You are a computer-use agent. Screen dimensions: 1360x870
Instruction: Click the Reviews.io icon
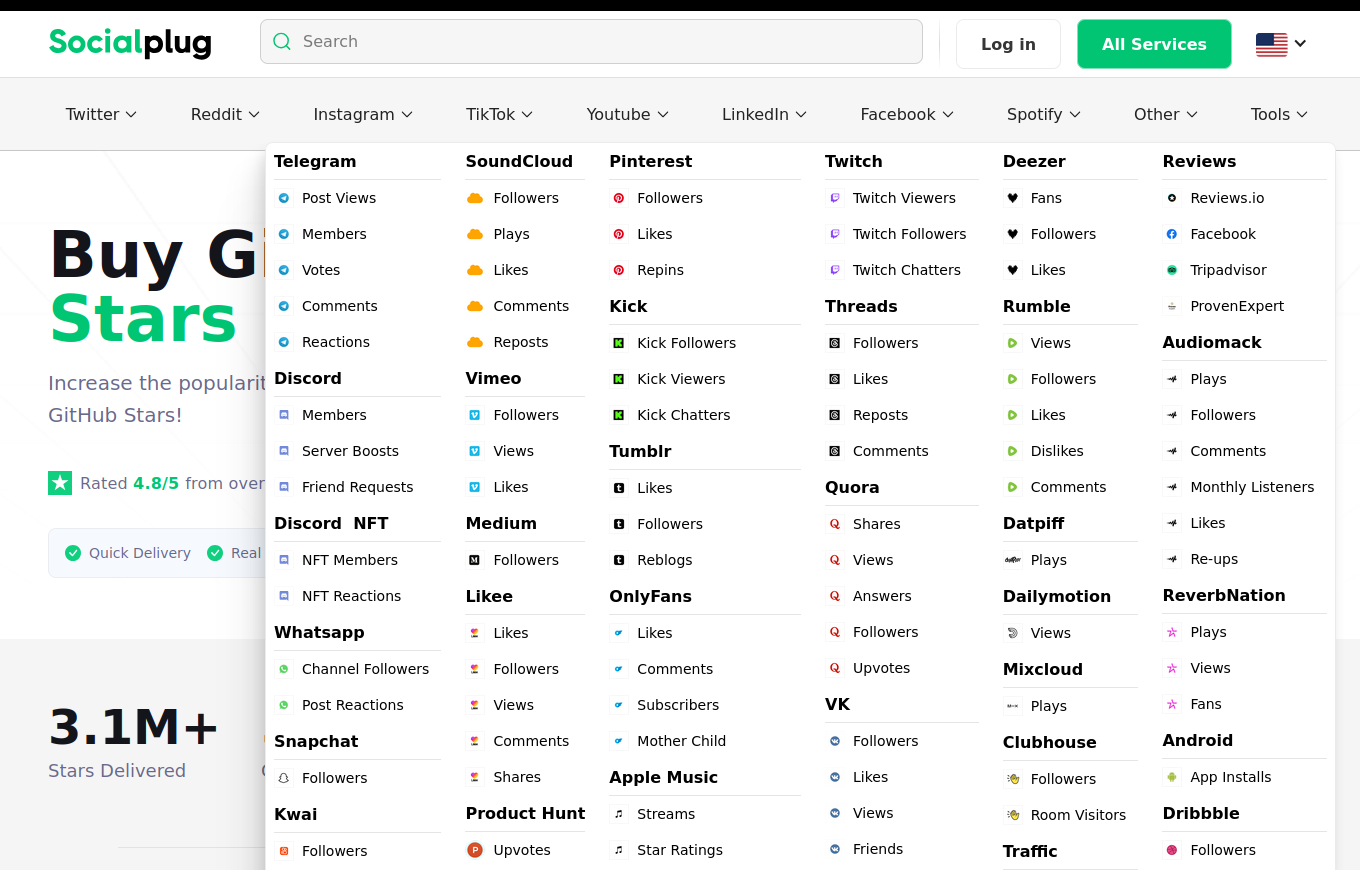point(1172,198)
